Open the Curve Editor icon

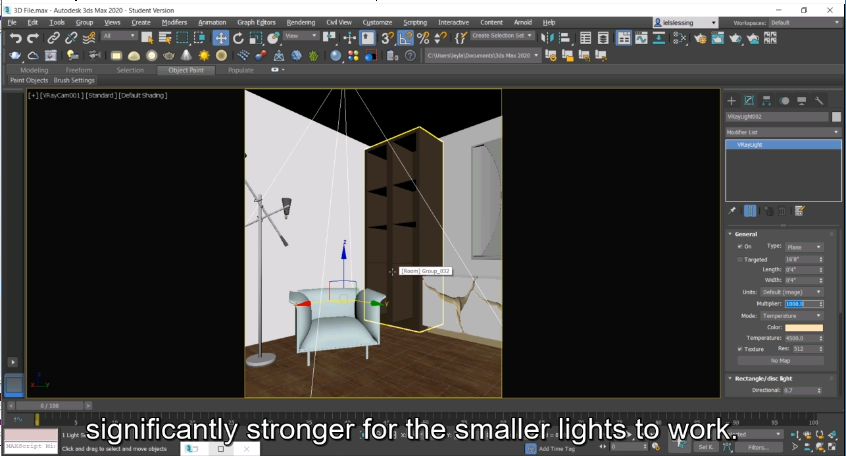pos(641,38)
